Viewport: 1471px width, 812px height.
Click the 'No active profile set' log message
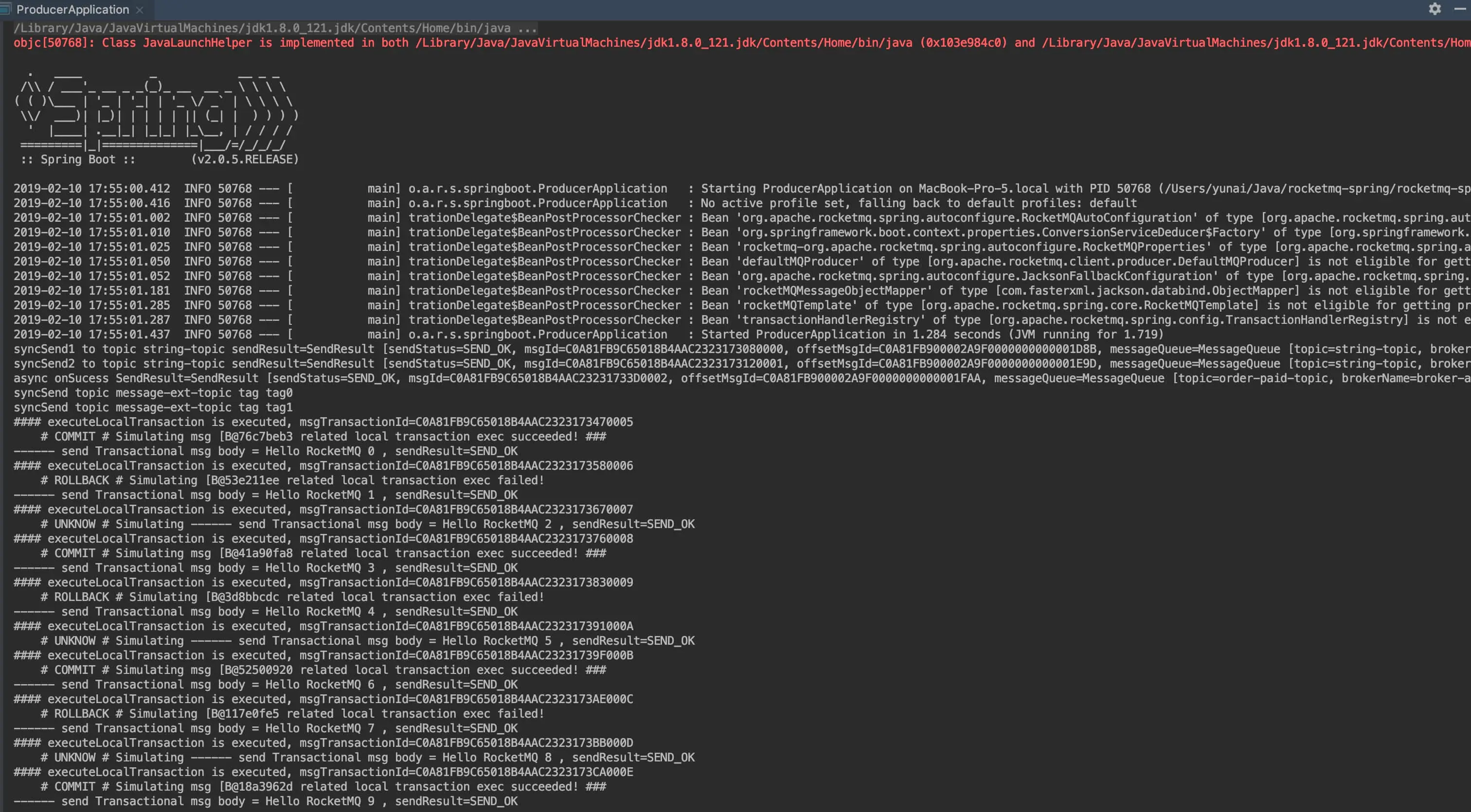click(918, 204)
